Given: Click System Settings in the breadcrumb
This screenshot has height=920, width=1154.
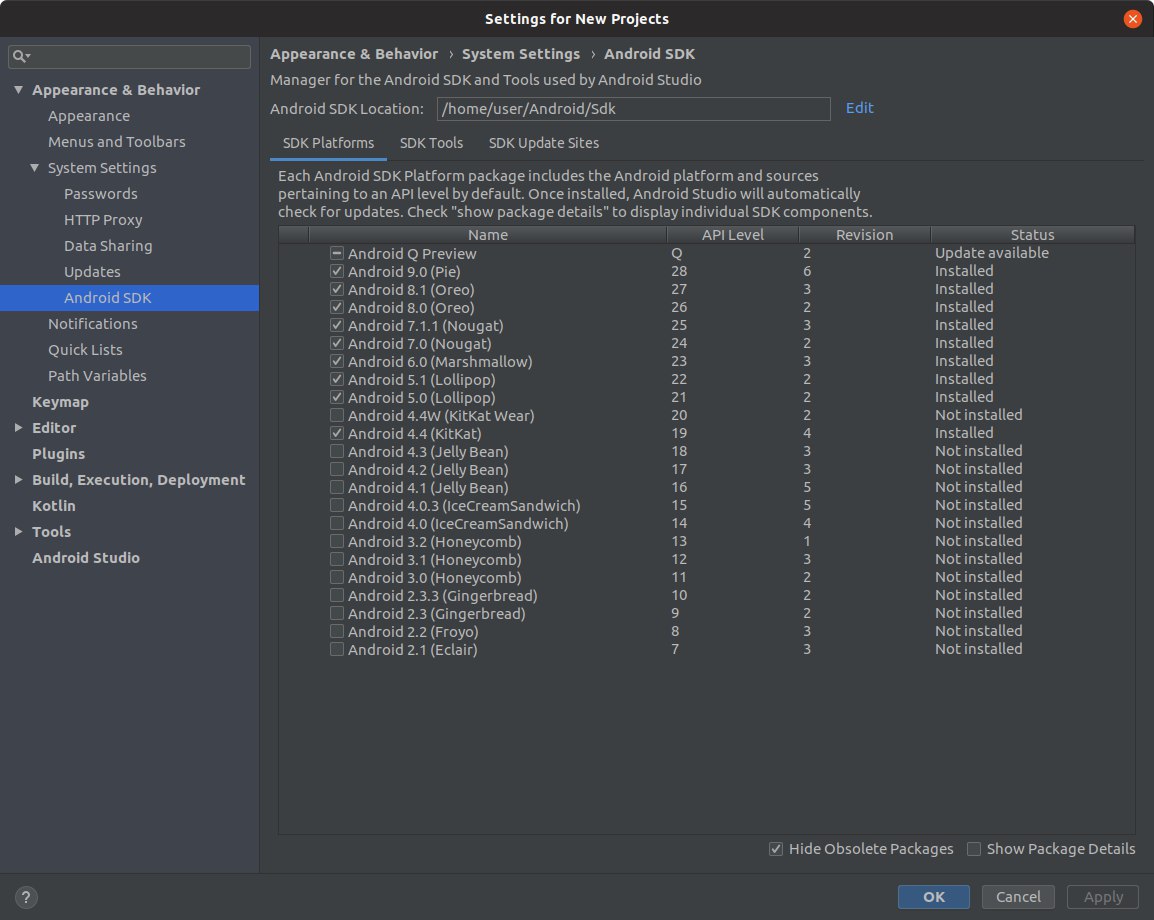Looking at the screenshot, I should (521, 54).
